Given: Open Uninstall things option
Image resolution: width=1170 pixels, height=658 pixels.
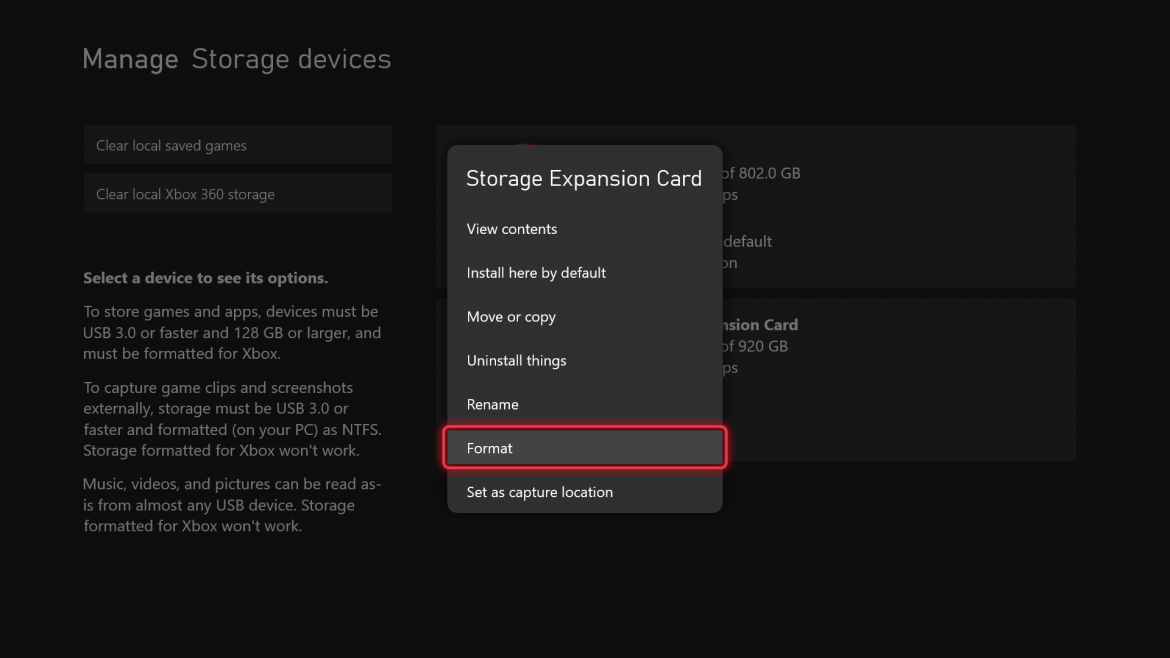Looking at the screenshot, I should pos(584,360).
